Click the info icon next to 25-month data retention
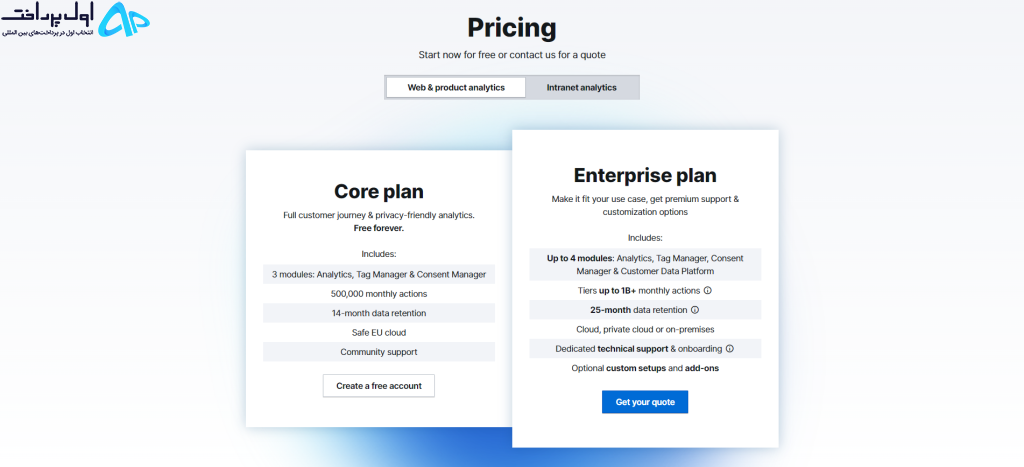Screen dimensions: 1024x467 tap(695, 310)
